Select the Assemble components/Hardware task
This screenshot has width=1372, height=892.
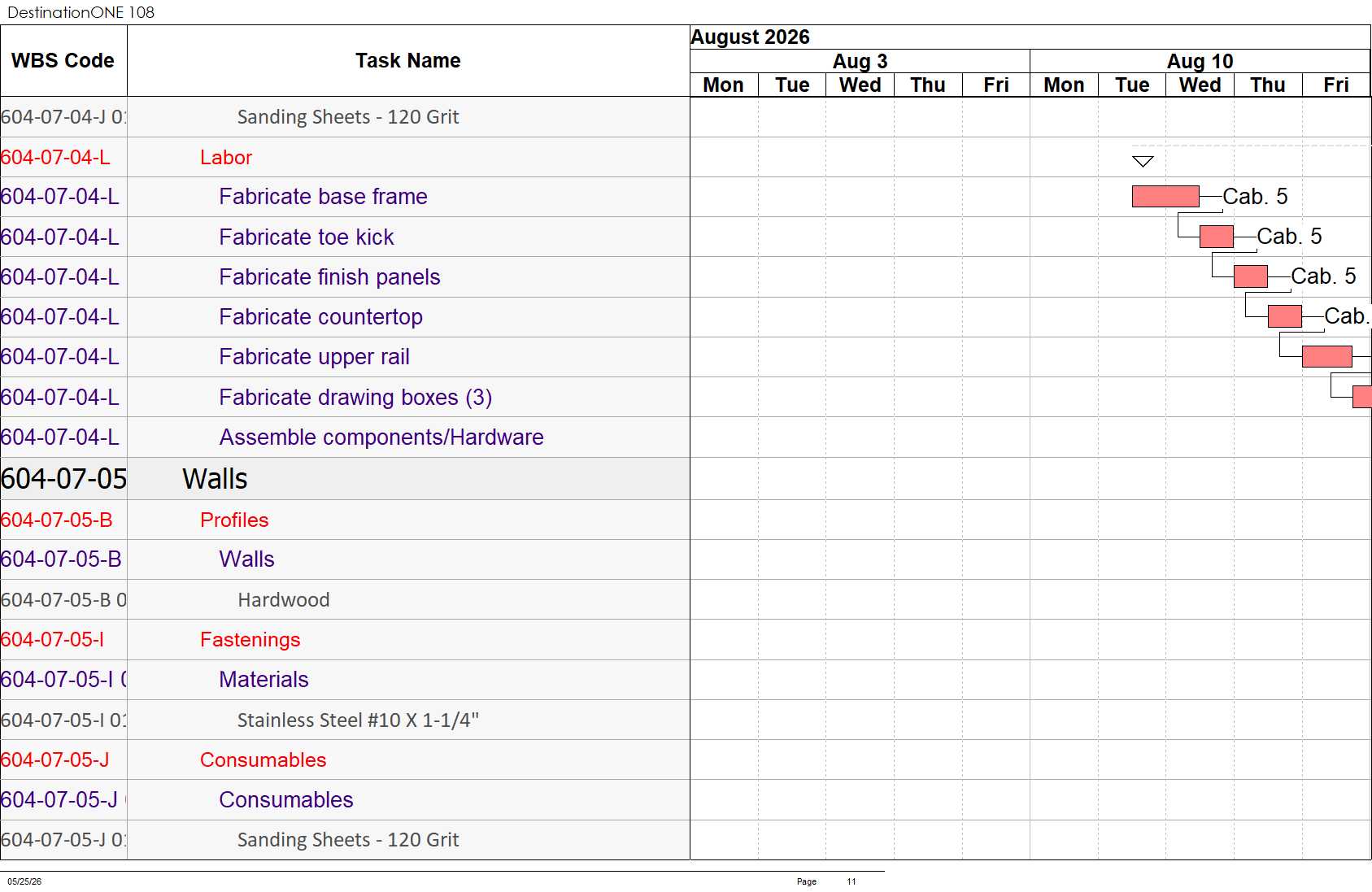click(x=345, y=437)
